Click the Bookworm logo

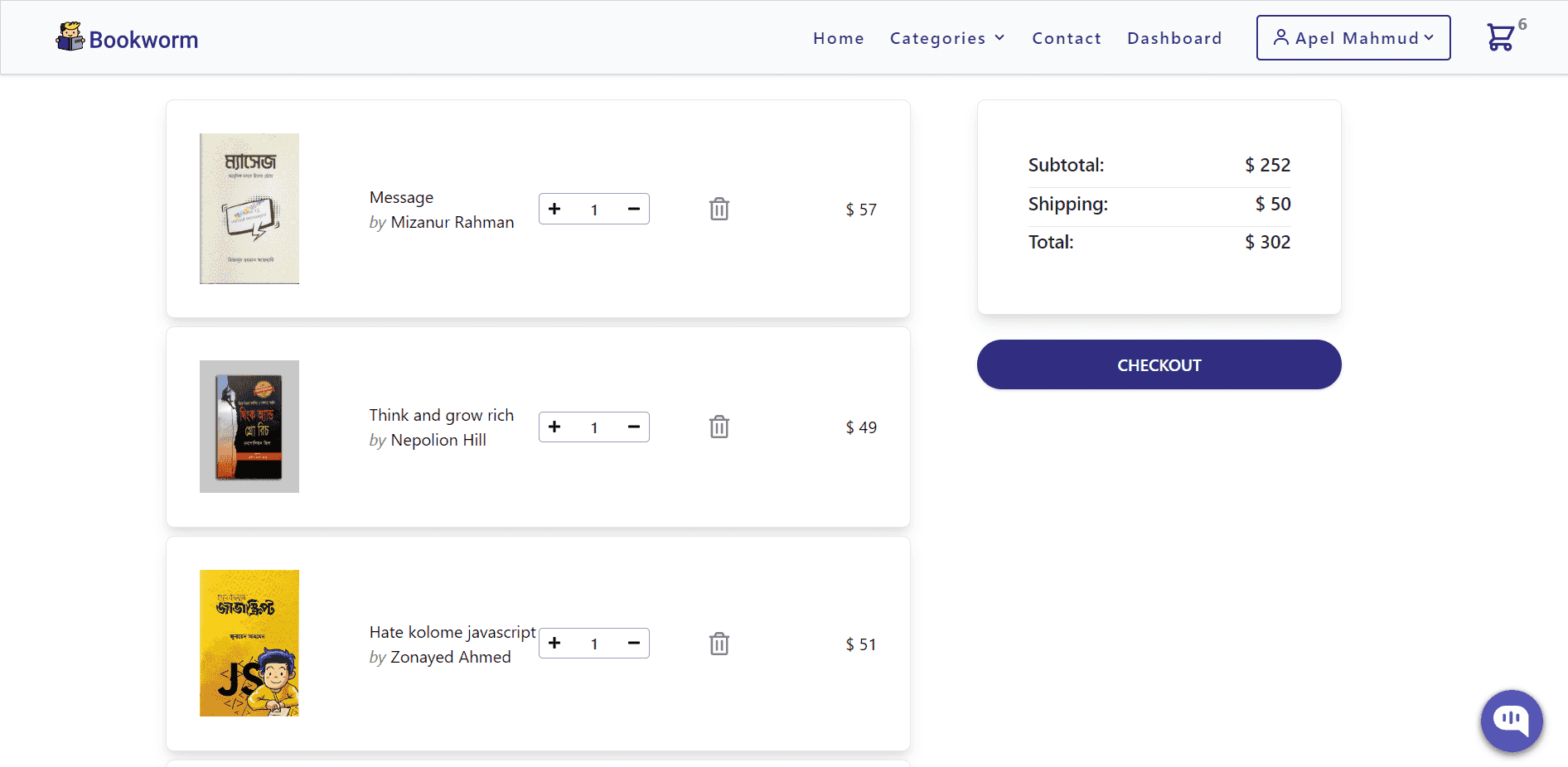[x=127, y=38]
